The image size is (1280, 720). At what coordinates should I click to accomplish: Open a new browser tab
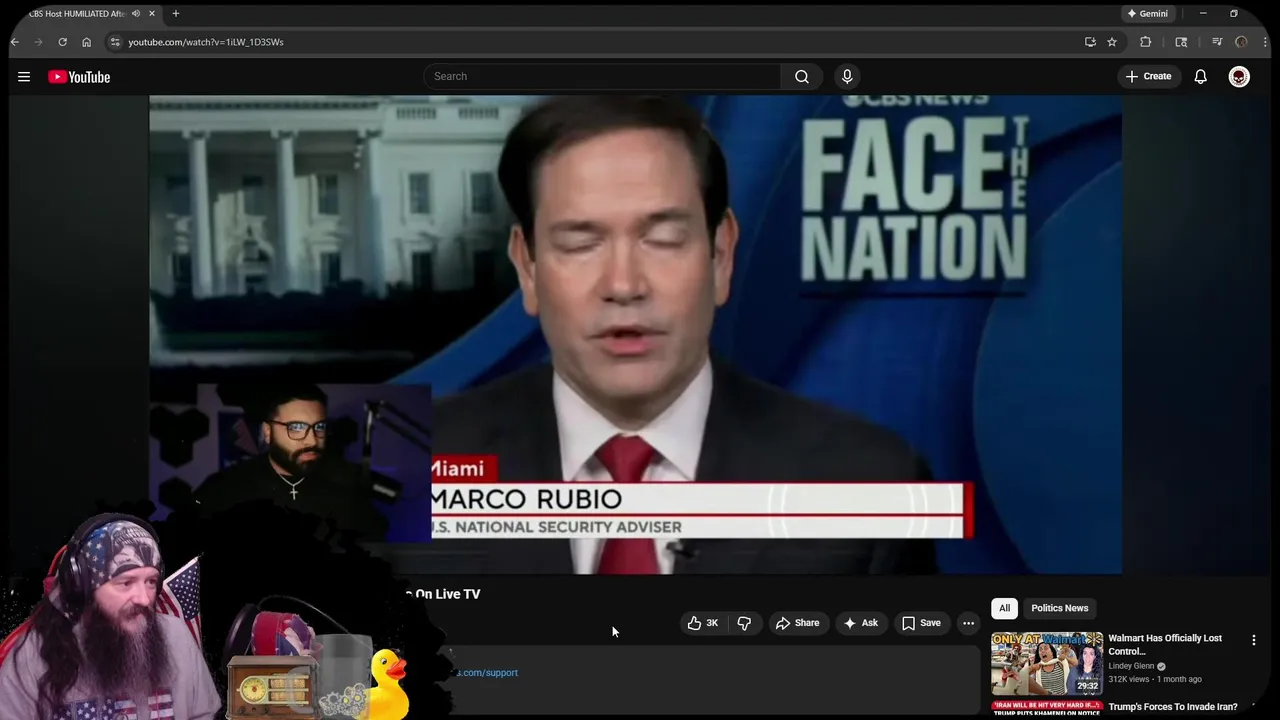pos(176,14)
